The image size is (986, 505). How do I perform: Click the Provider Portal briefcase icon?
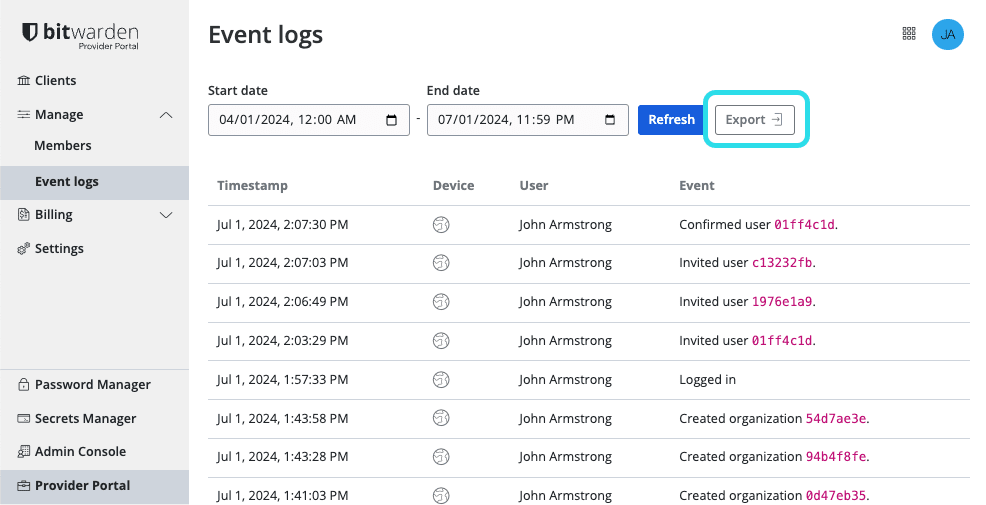coord(24,486)
